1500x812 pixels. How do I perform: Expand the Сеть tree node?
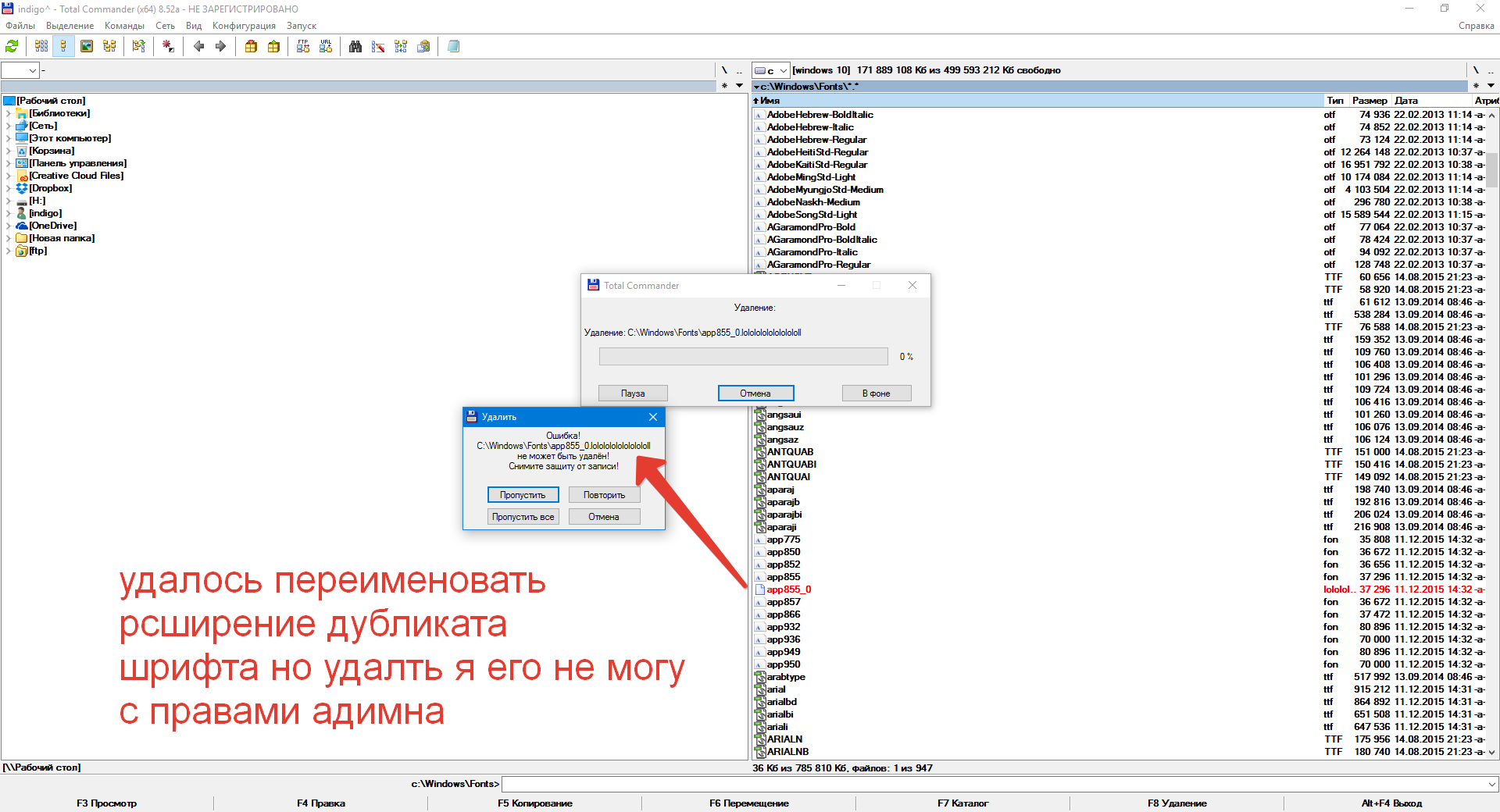pyautogui.click(x=9, y=126)
